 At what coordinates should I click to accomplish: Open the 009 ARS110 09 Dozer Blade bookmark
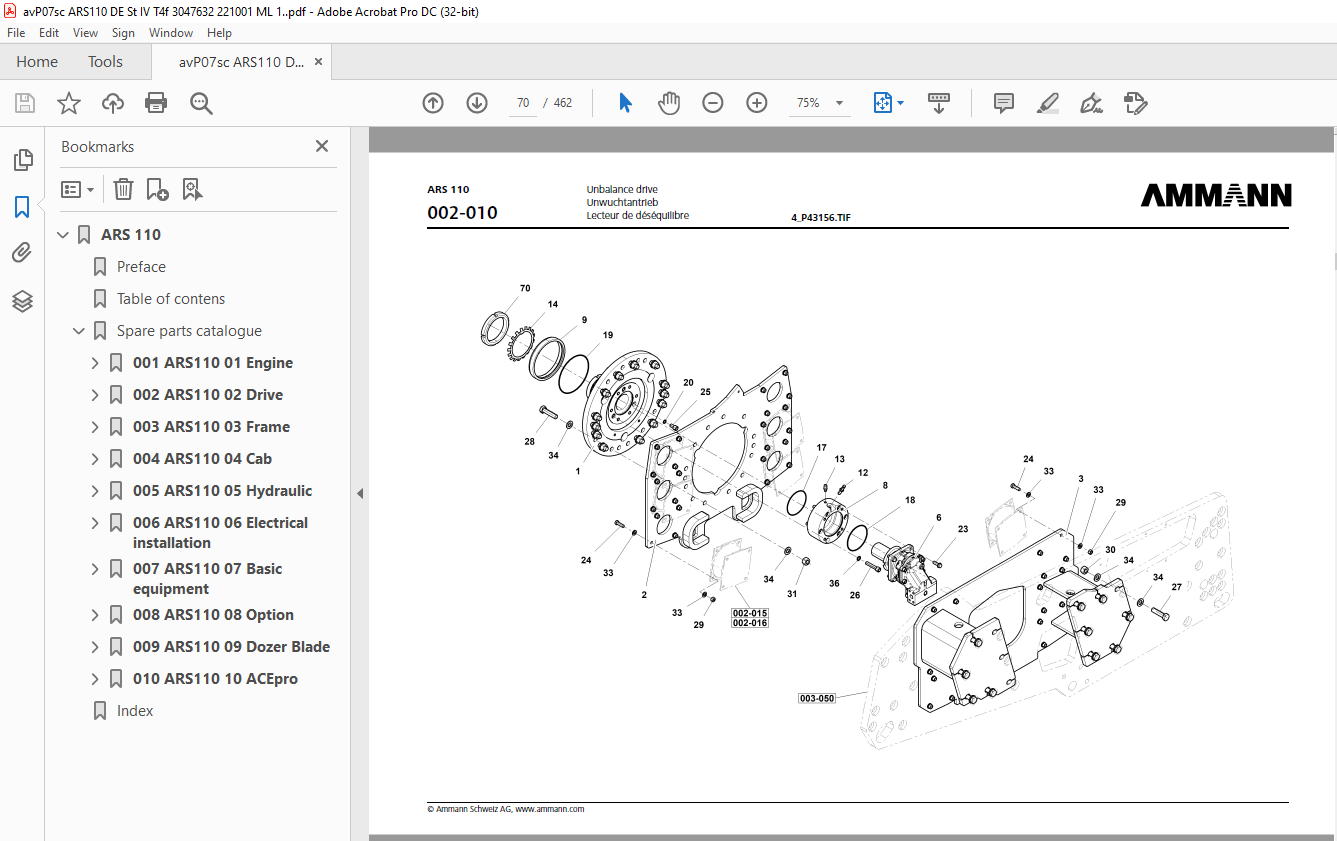231,647
